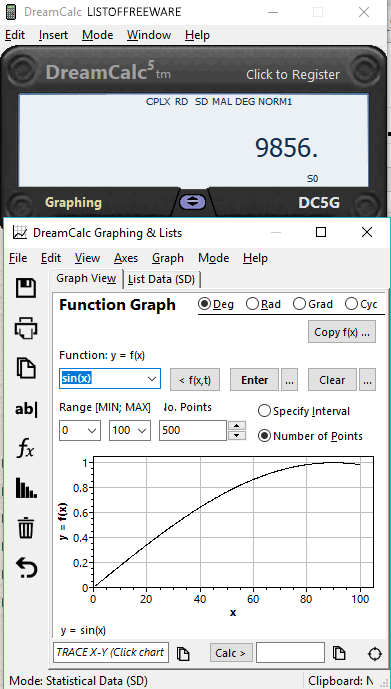
Task: Click Graphing & Lists window chart icon
Action: coord(19,232)
